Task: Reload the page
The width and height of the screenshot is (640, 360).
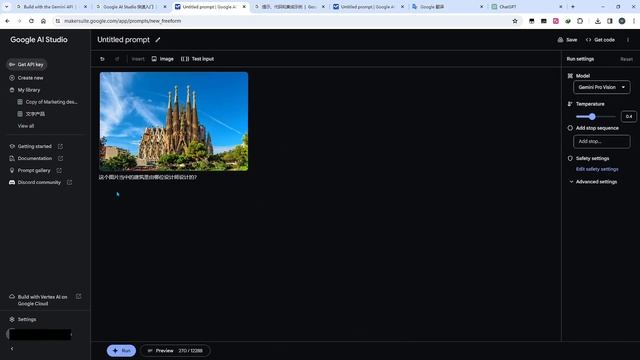Action: click(x=31, y=21)
